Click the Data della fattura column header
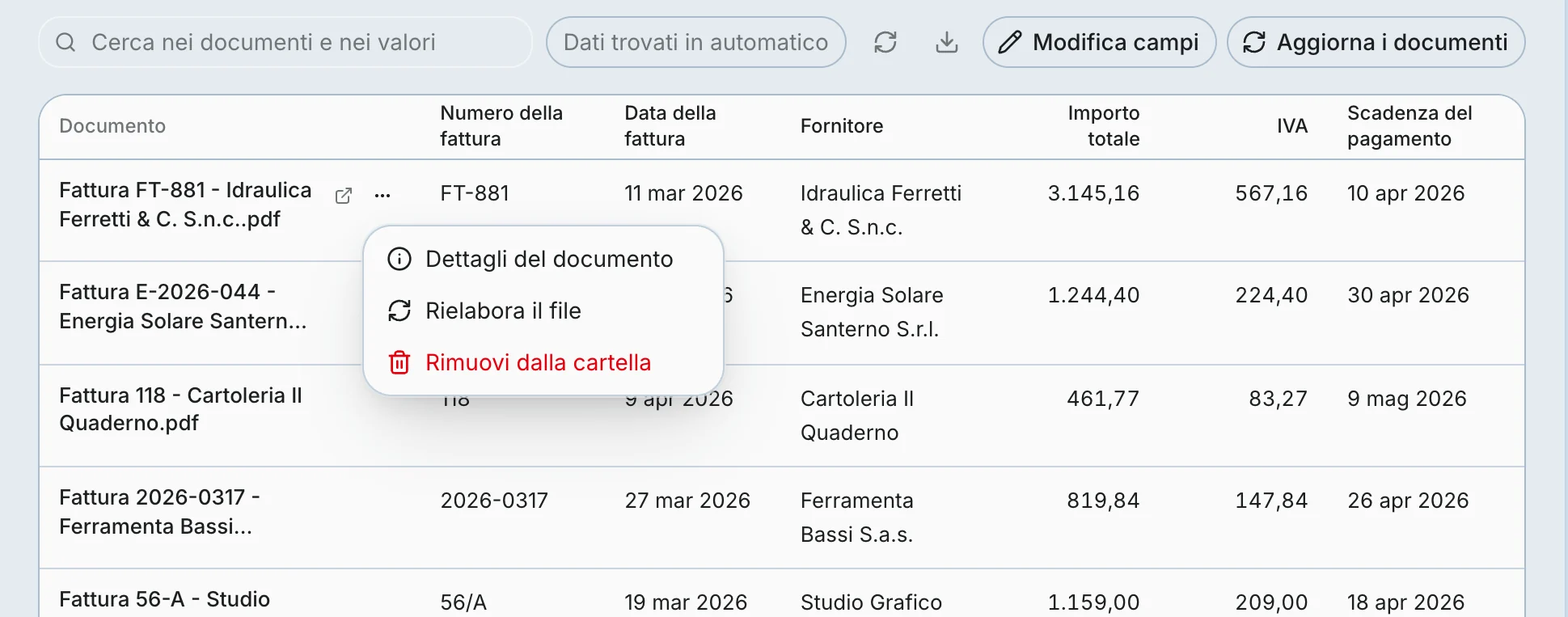Image resolution: width=1568 pixels, height=617 pixels. point(670,126)
